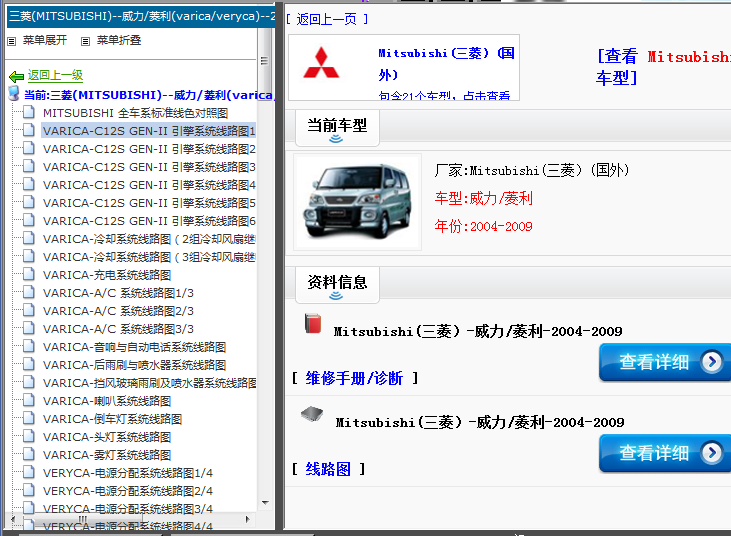The image size is (731, 536).
Task: Click the 返回上一级 link
Action: click(x=55, y=75)
